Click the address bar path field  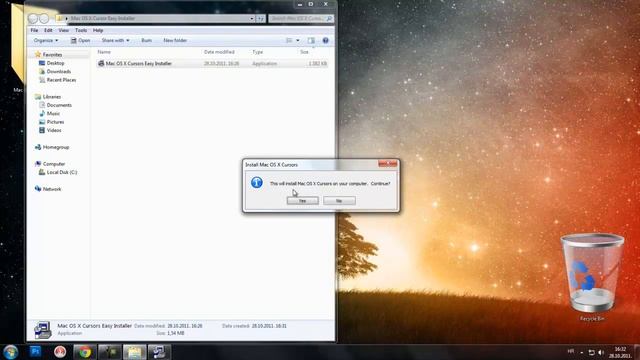pos(155,18)
